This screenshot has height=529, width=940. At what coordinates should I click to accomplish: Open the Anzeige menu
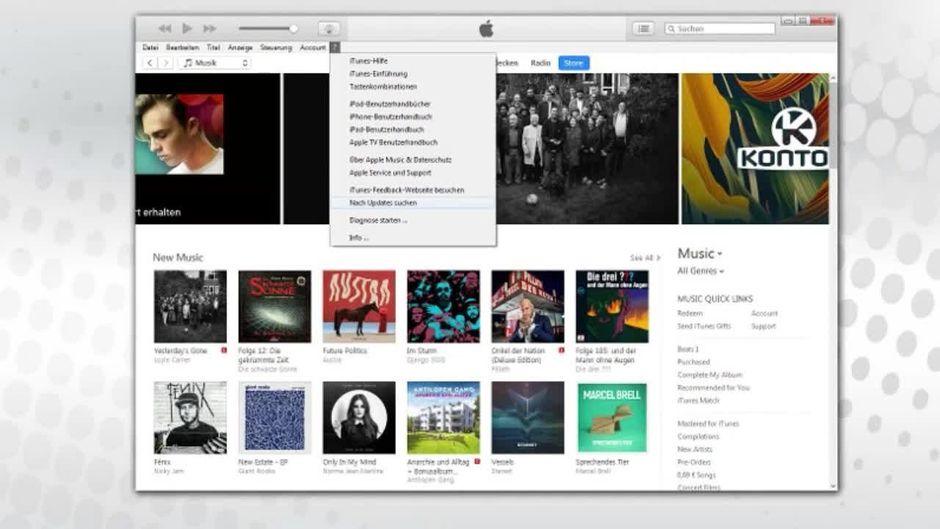point(240,47)
